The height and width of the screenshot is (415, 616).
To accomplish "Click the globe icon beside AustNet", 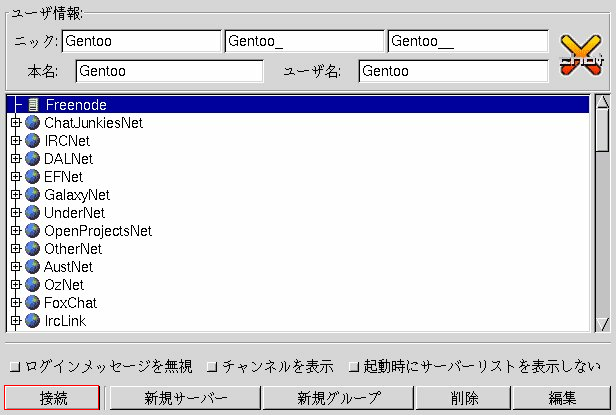I will coord(33,266).
